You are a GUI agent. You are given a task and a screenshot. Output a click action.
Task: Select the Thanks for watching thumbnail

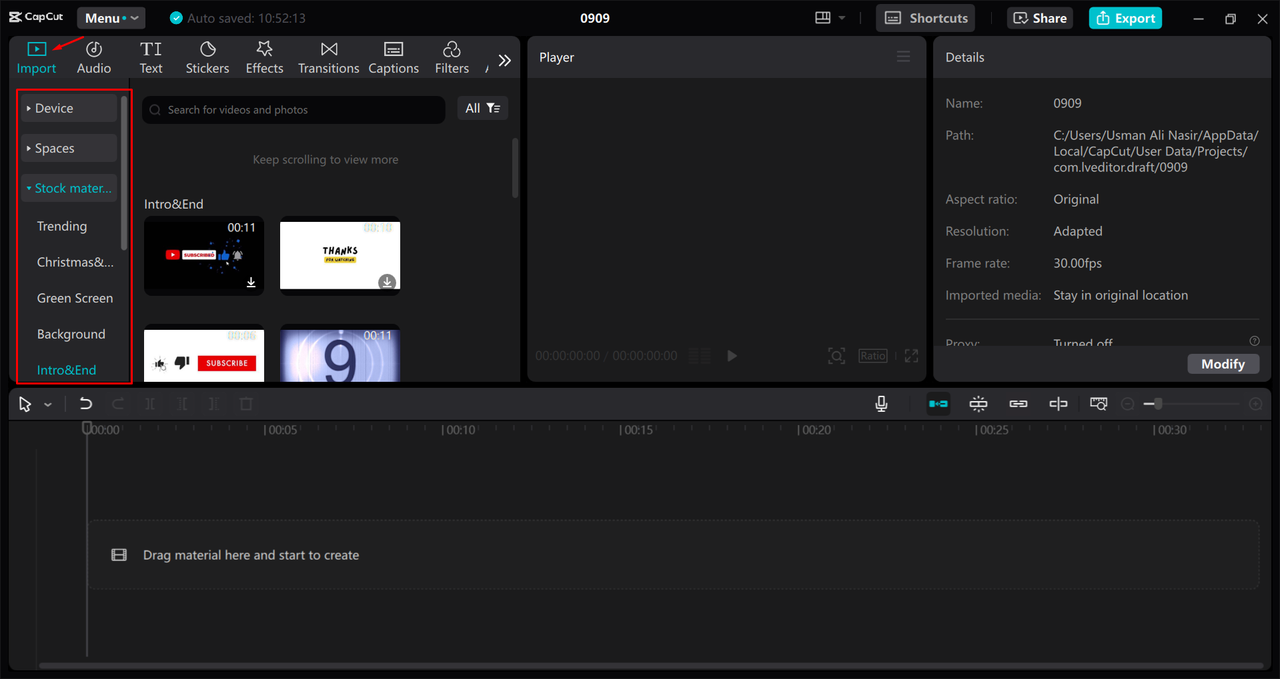pos(340,256)
